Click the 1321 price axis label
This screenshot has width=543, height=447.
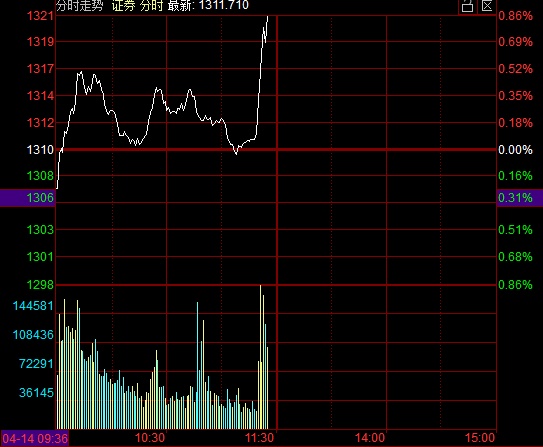[x=41, y=16]
